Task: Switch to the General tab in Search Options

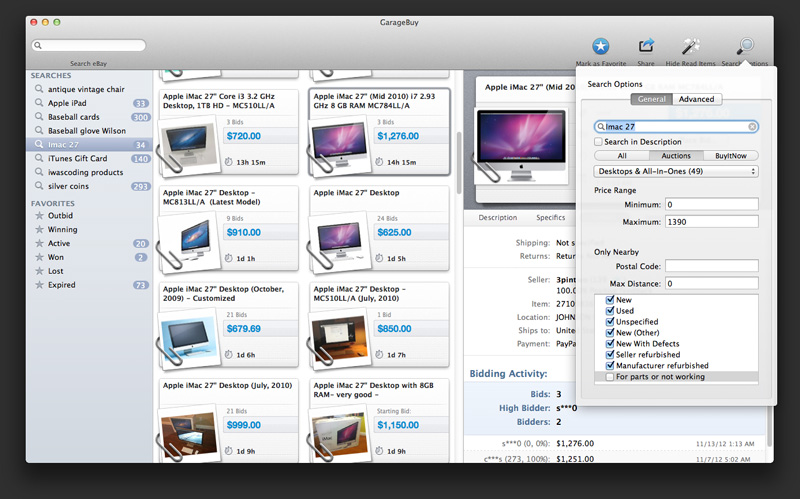Action: (652, 99)
